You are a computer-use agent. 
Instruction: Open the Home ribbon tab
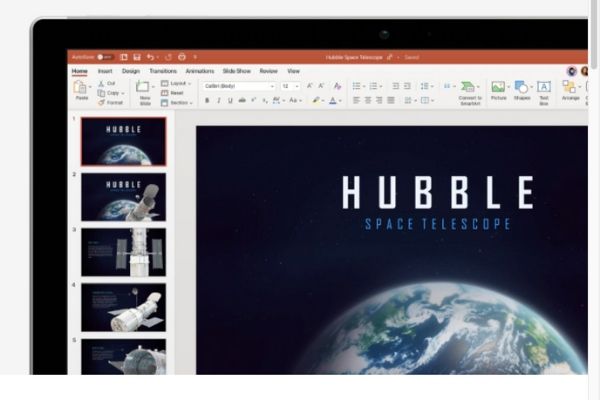80,71
